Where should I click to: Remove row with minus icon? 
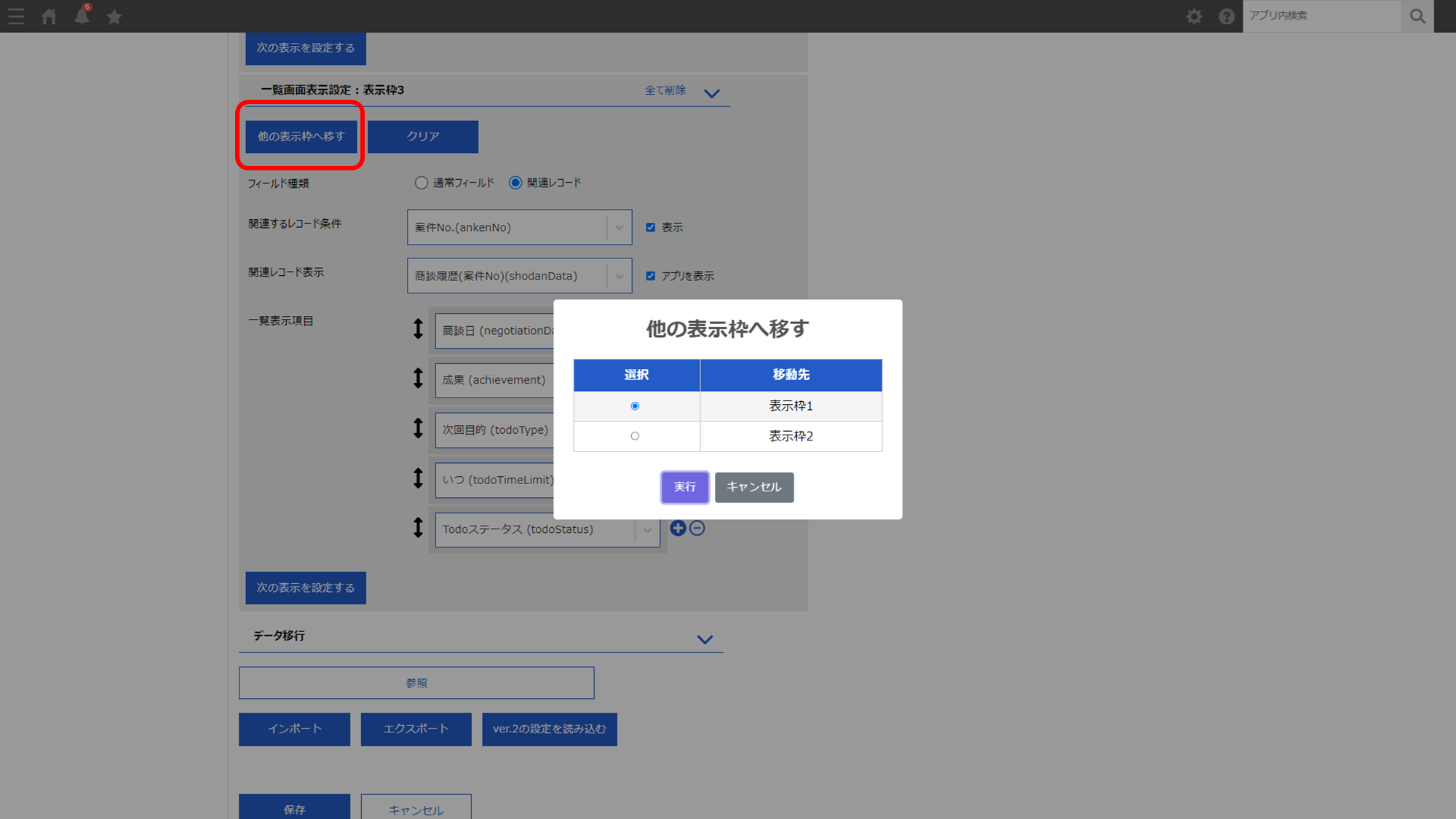pos(697,529)
